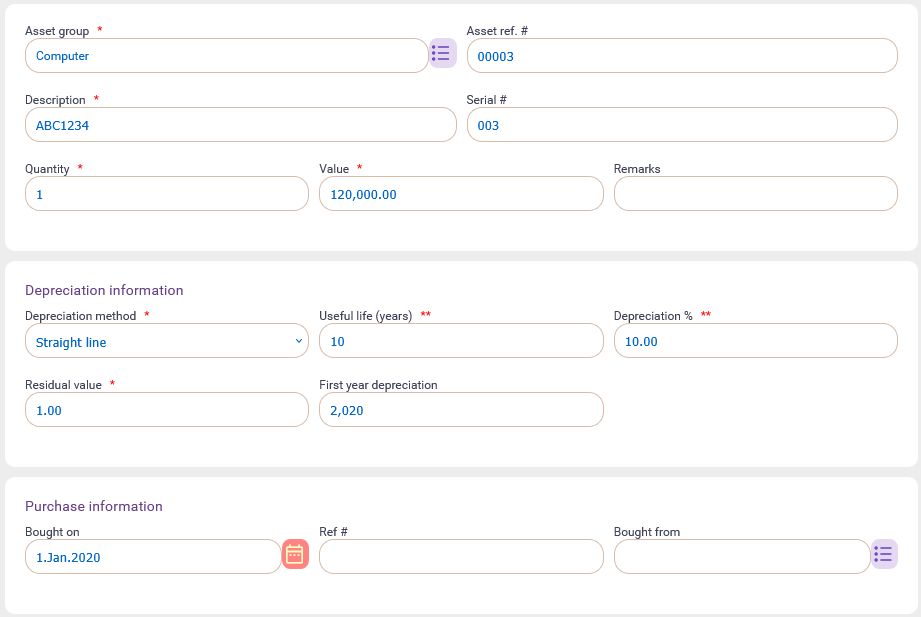Click the Useful life (years) label
The width and height of the screenshot is (921, 617).
365,316
